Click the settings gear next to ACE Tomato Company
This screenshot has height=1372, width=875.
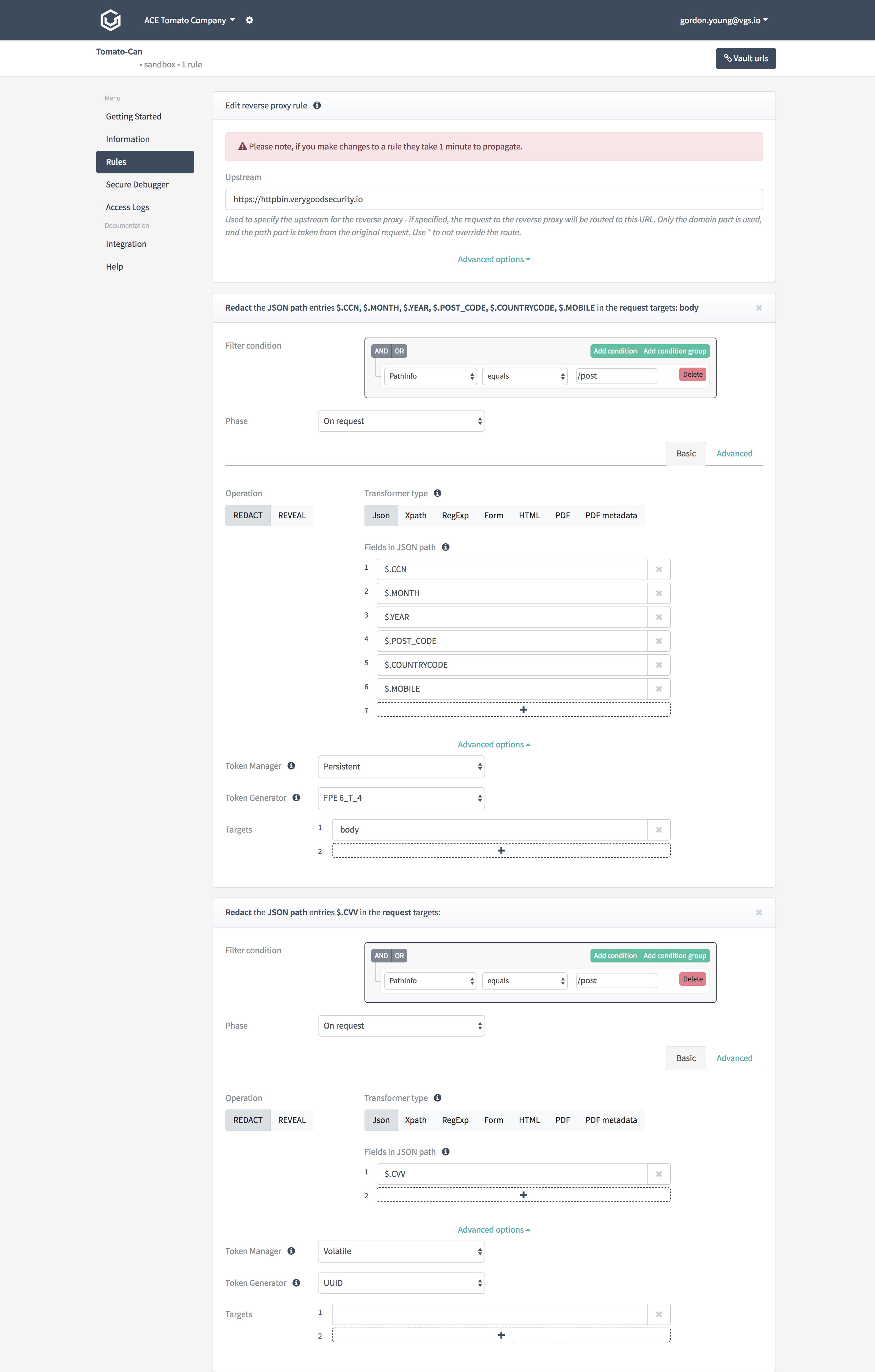[250, 20]
